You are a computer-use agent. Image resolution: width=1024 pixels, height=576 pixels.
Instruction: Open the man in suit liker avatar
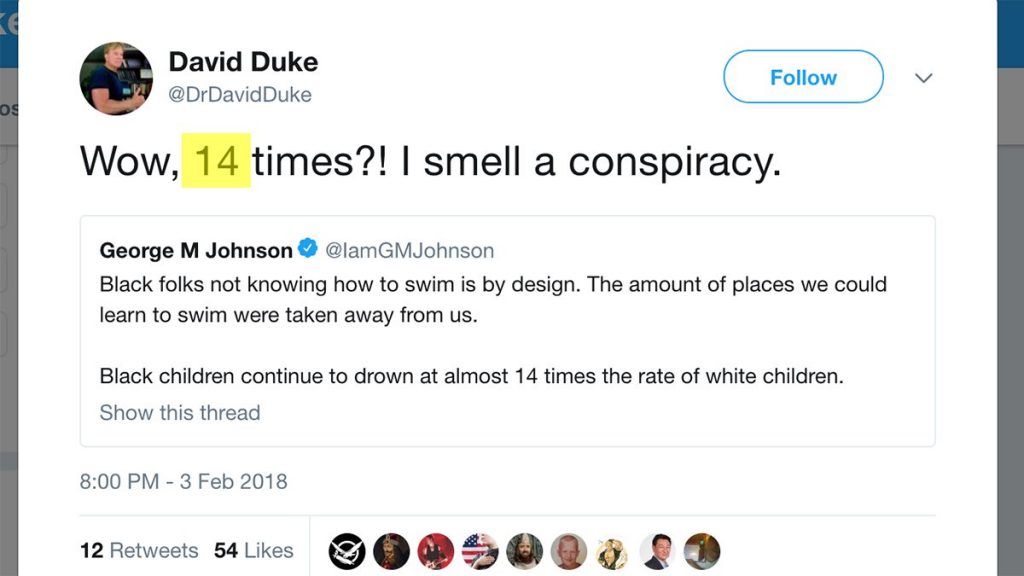[x=657, y=551]
